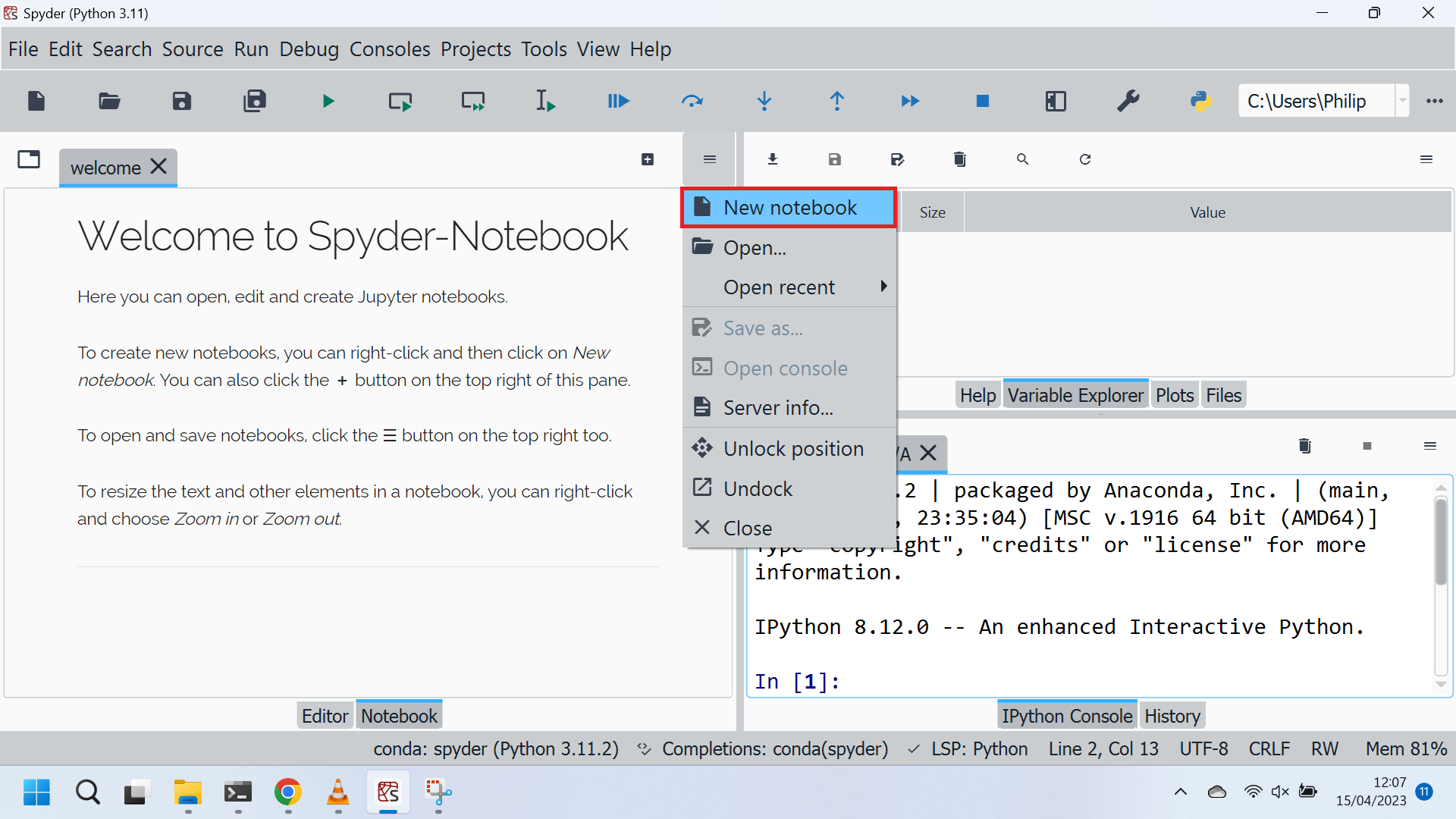Click the Debug file icon in toolbar
The height and width of the screenshot is (819, 1456).
click(619, 101)
